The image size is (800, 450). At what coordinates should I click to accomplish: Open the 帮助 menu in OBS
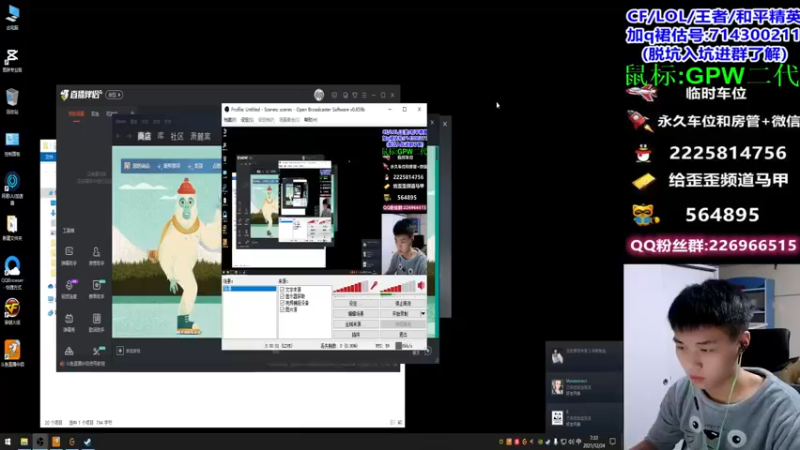click(x=311, y=120)
